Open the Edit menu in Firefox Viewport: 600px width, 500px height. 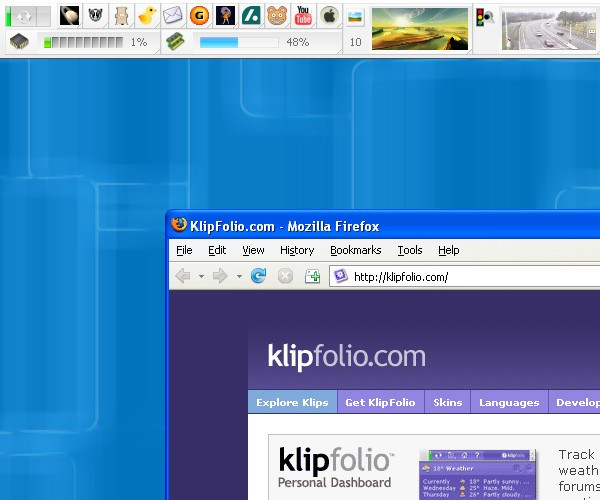[x=217, y=250]
